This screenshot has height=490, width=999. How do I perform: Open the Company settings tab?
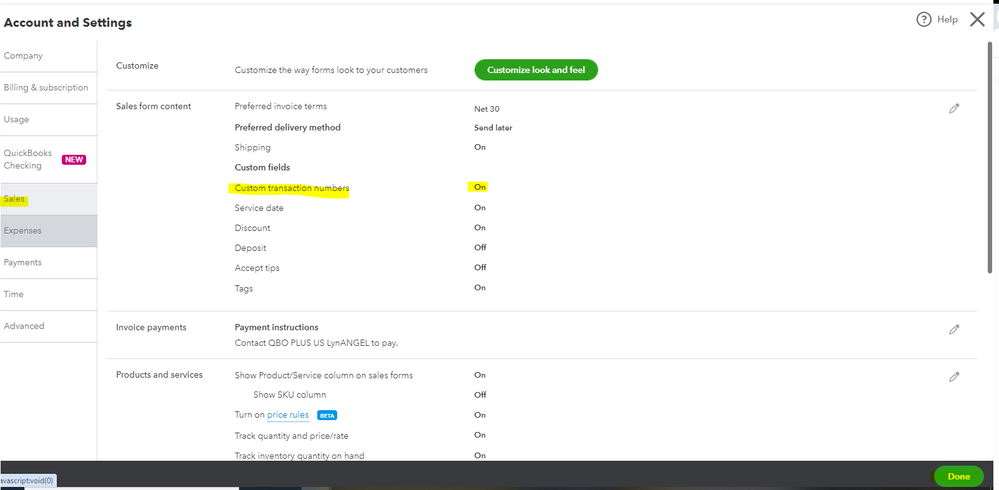[x=23, y=56]
